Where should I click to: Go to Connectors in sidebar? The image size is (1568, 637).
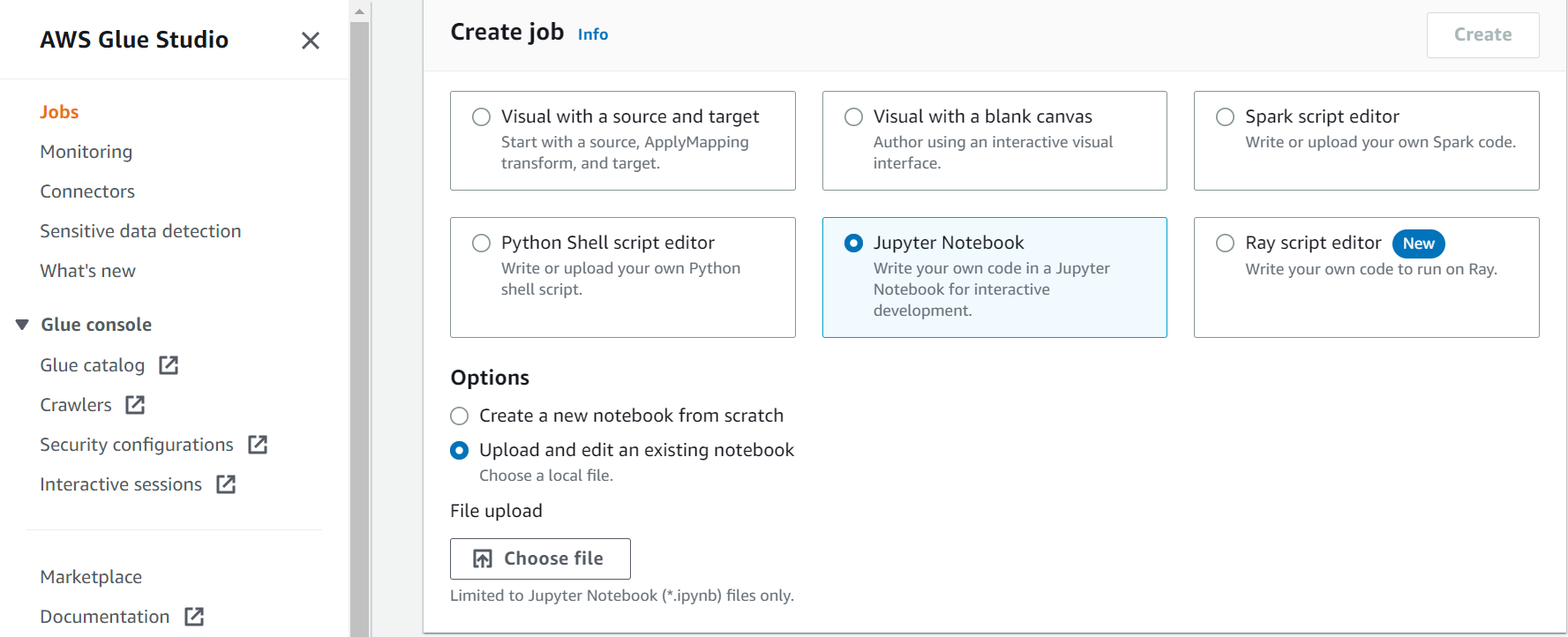(x=87, y=191)
